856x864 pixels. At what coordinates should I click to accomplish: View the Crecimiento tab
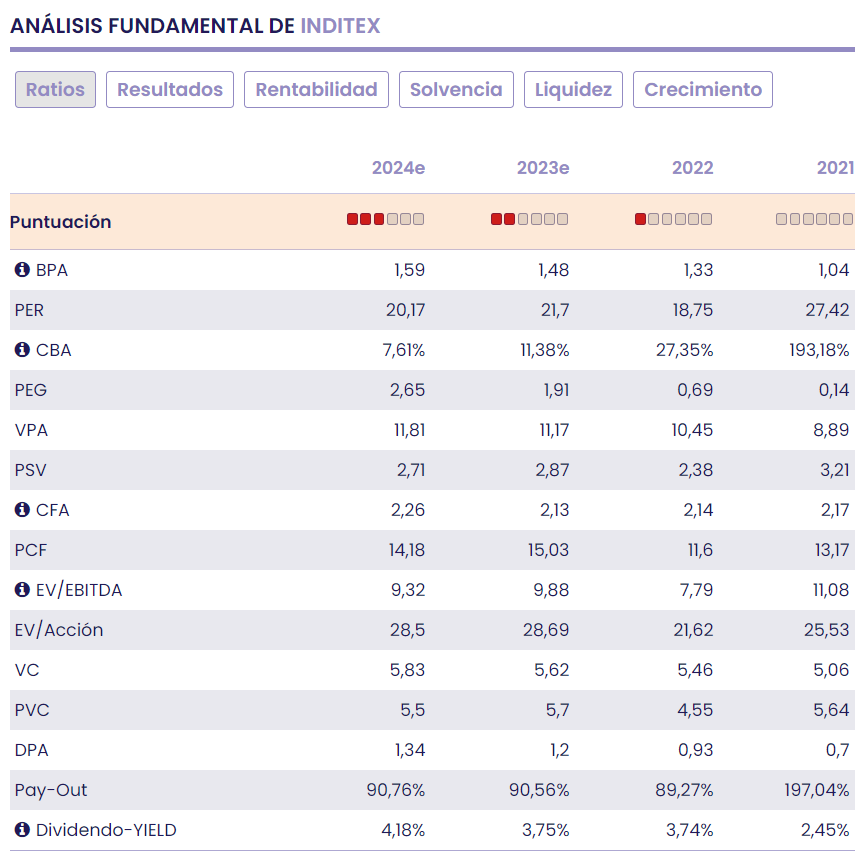click(703, 89)
